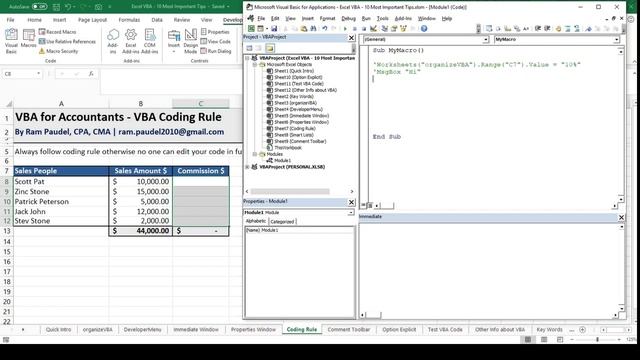Click Comment Block icon in Edit toolbar
The height and width of the screenshot is (360, 640).
[x=568, y=29]
